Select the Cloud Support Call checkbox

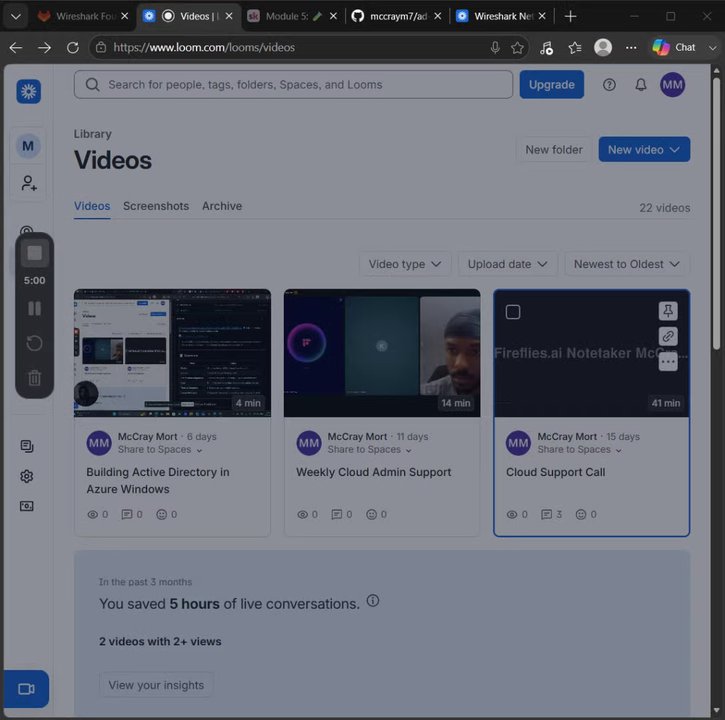[x=513, y=312]
